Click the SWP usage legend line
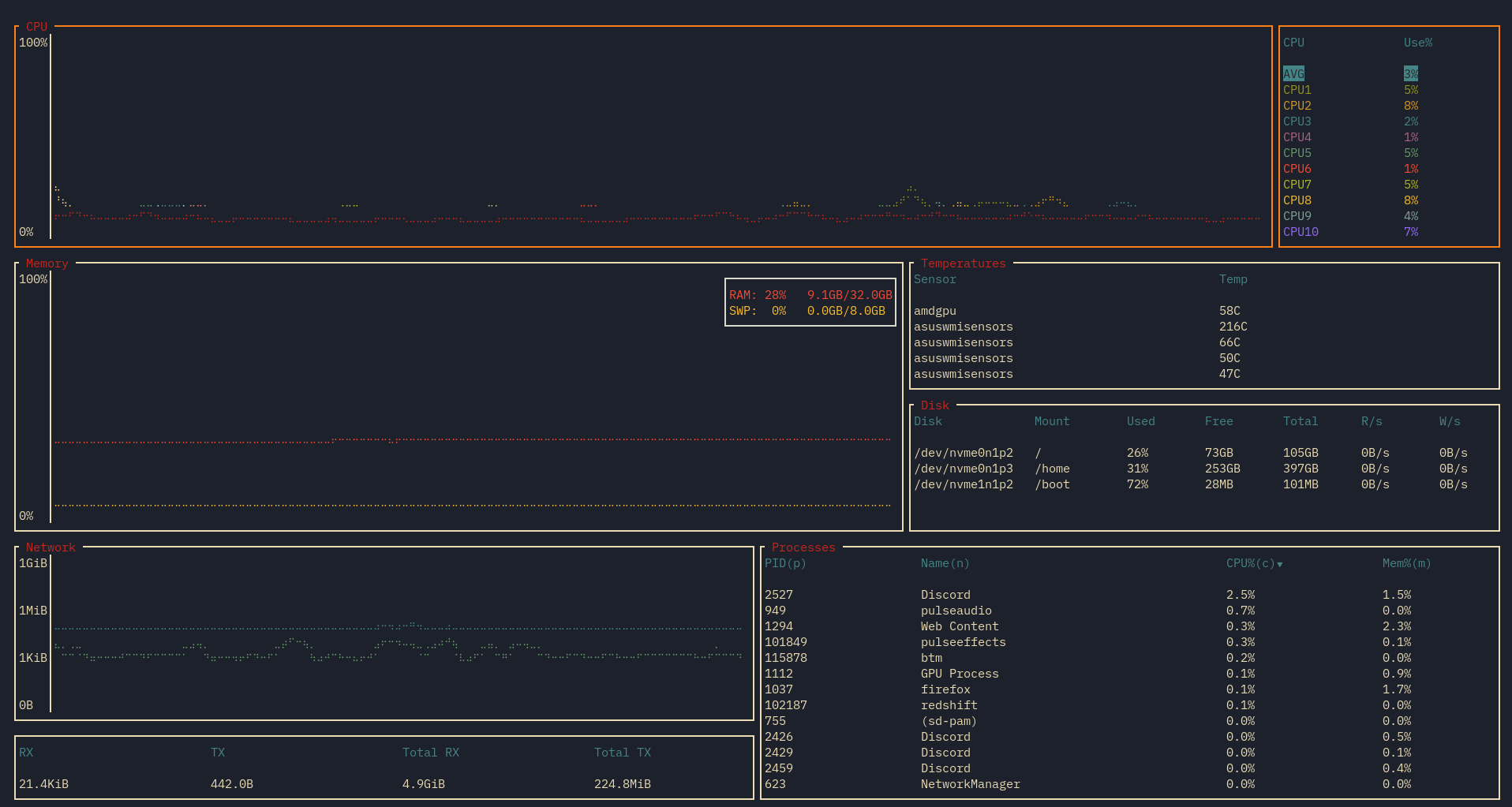The width and height of the screenshot is (1512, 807). [x=807, y=311]
